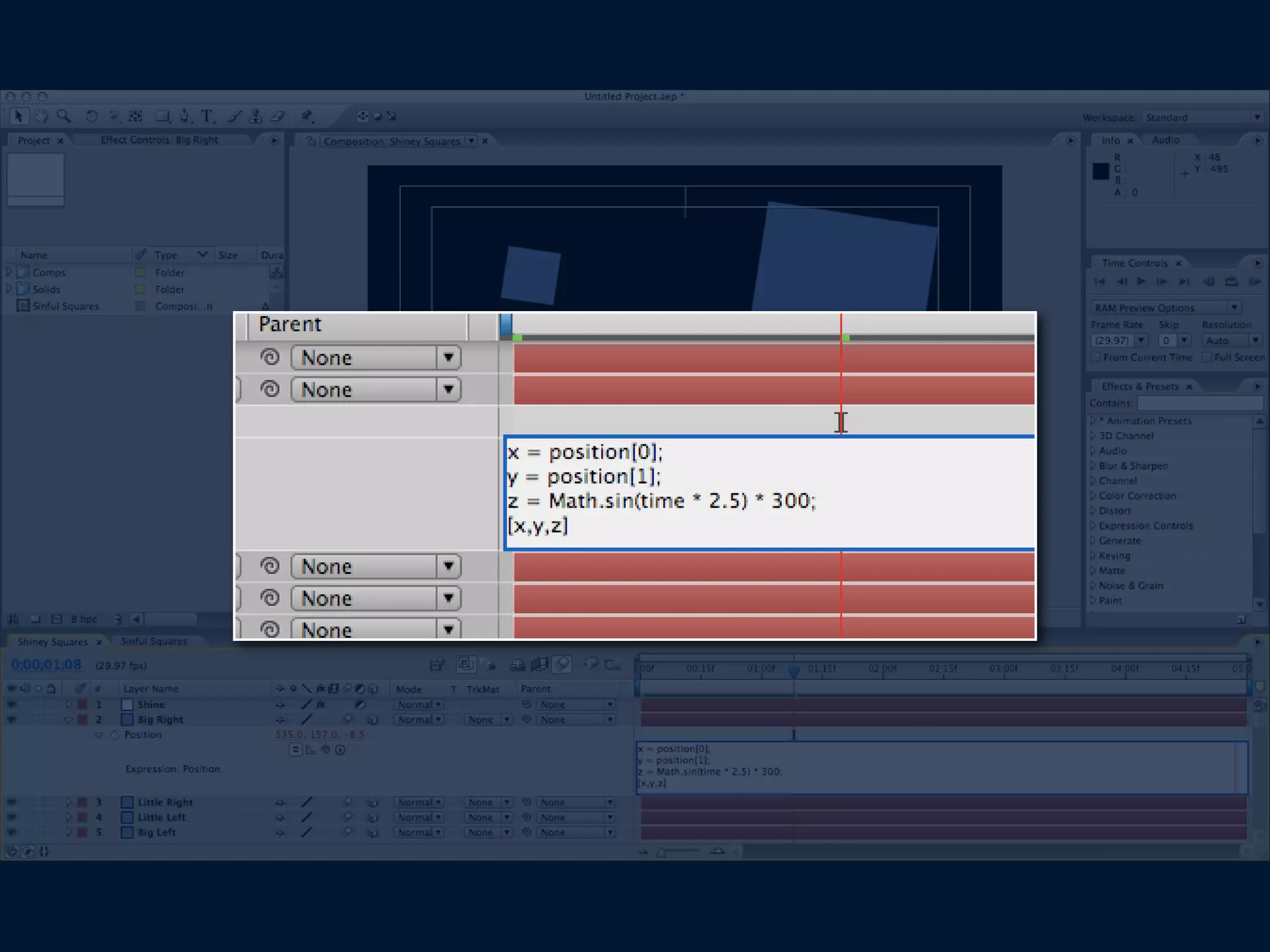Open the Sinful Squares timeline tab
Image resolution: width=1270 pixels, height=952 pixels.
pos(154,641)
